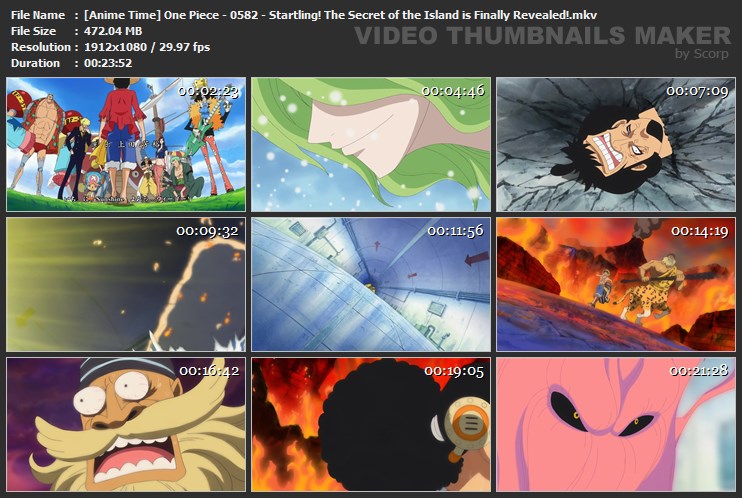
Task: Click the 00:23:52 duration value
Action: point(108,63)
